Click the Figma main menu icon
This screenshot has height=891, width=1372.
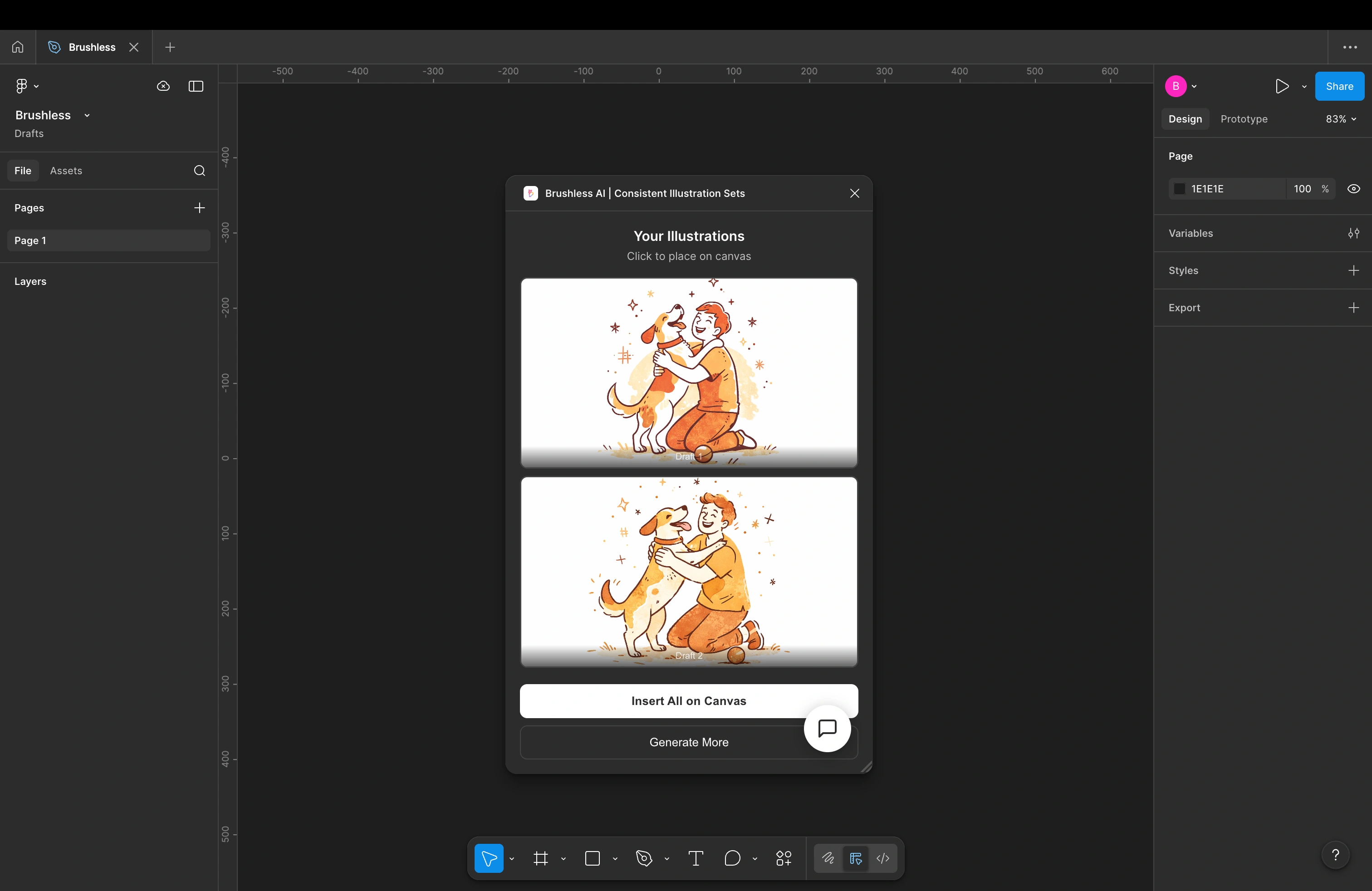tap(21, 86)
